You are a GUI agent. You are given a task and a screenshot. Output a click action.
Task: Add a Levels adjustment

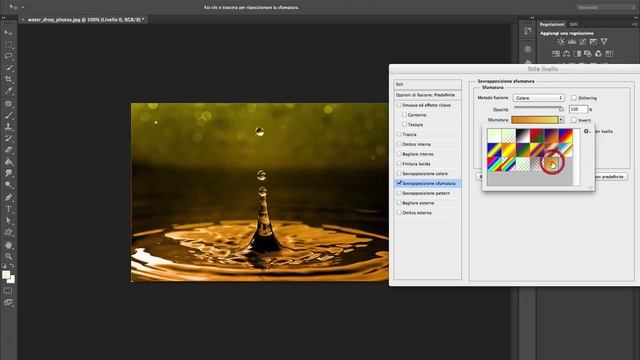(572, 42)
